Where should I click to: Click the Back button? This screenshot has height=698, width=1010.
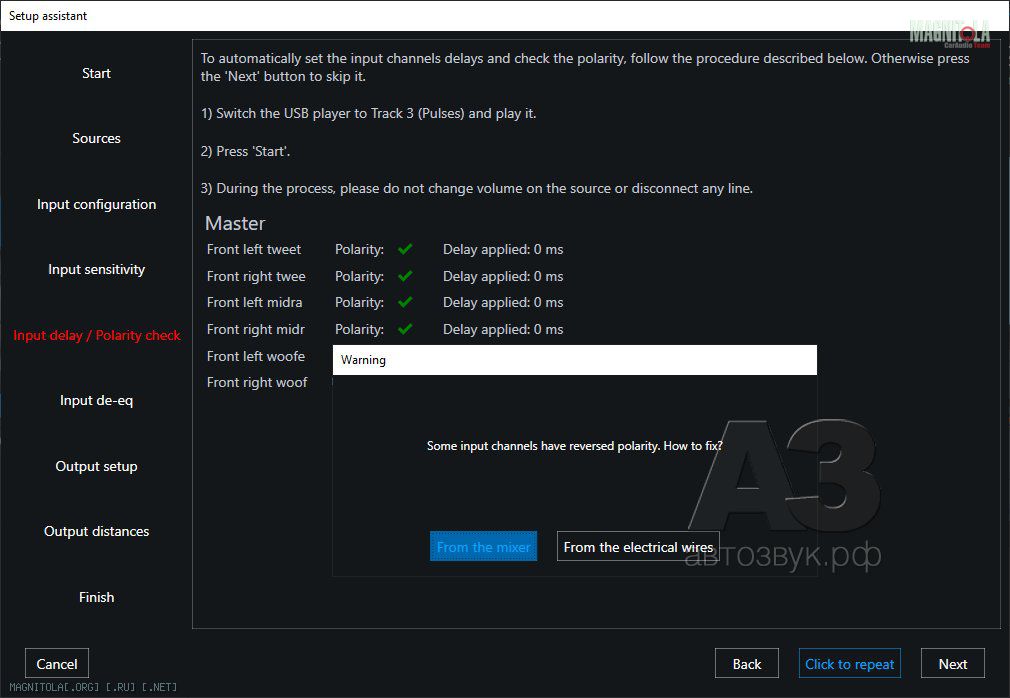[747, 664]
